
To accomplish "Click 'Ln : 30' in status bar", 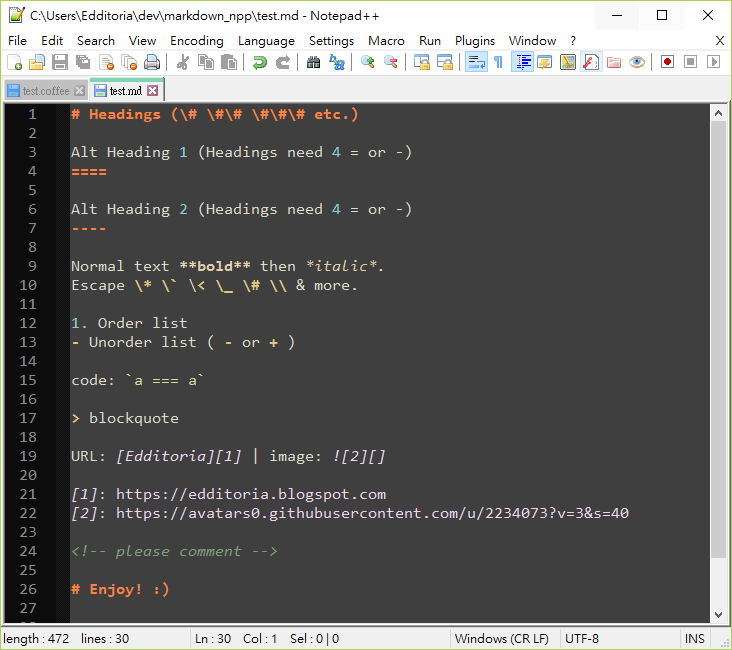I will 213,638.
